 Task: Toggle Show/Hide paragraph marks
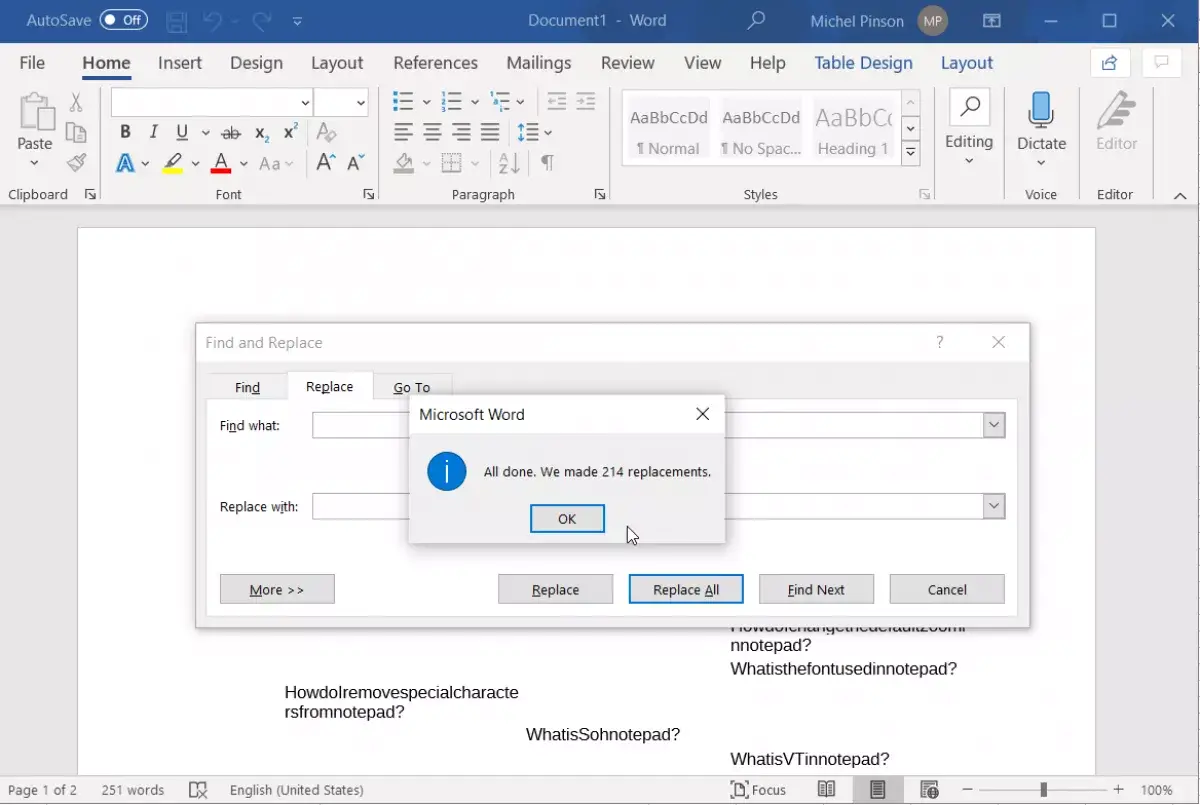547,163
